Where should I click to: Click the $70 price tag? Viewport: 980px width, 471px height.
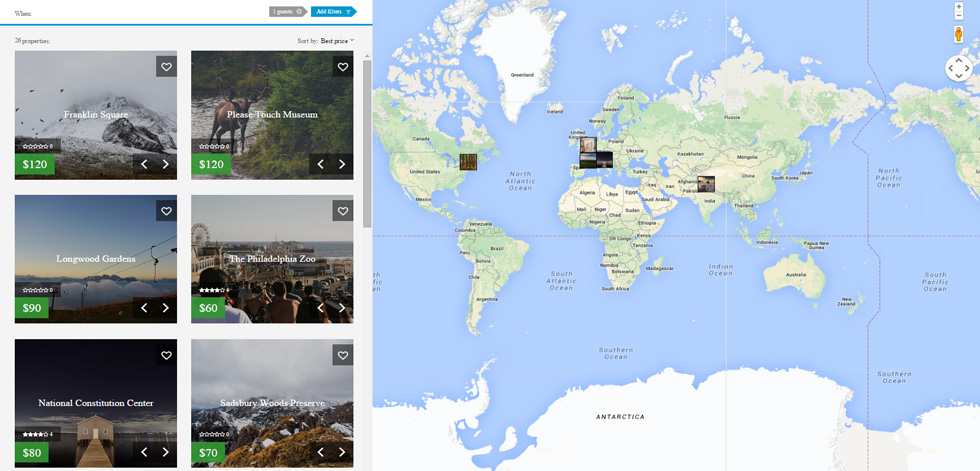(208, 452)
